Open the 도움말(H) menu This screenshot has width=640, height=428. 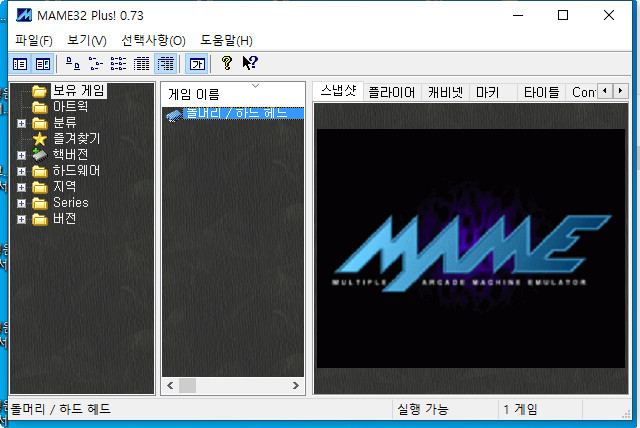click(x=226, y=40)
